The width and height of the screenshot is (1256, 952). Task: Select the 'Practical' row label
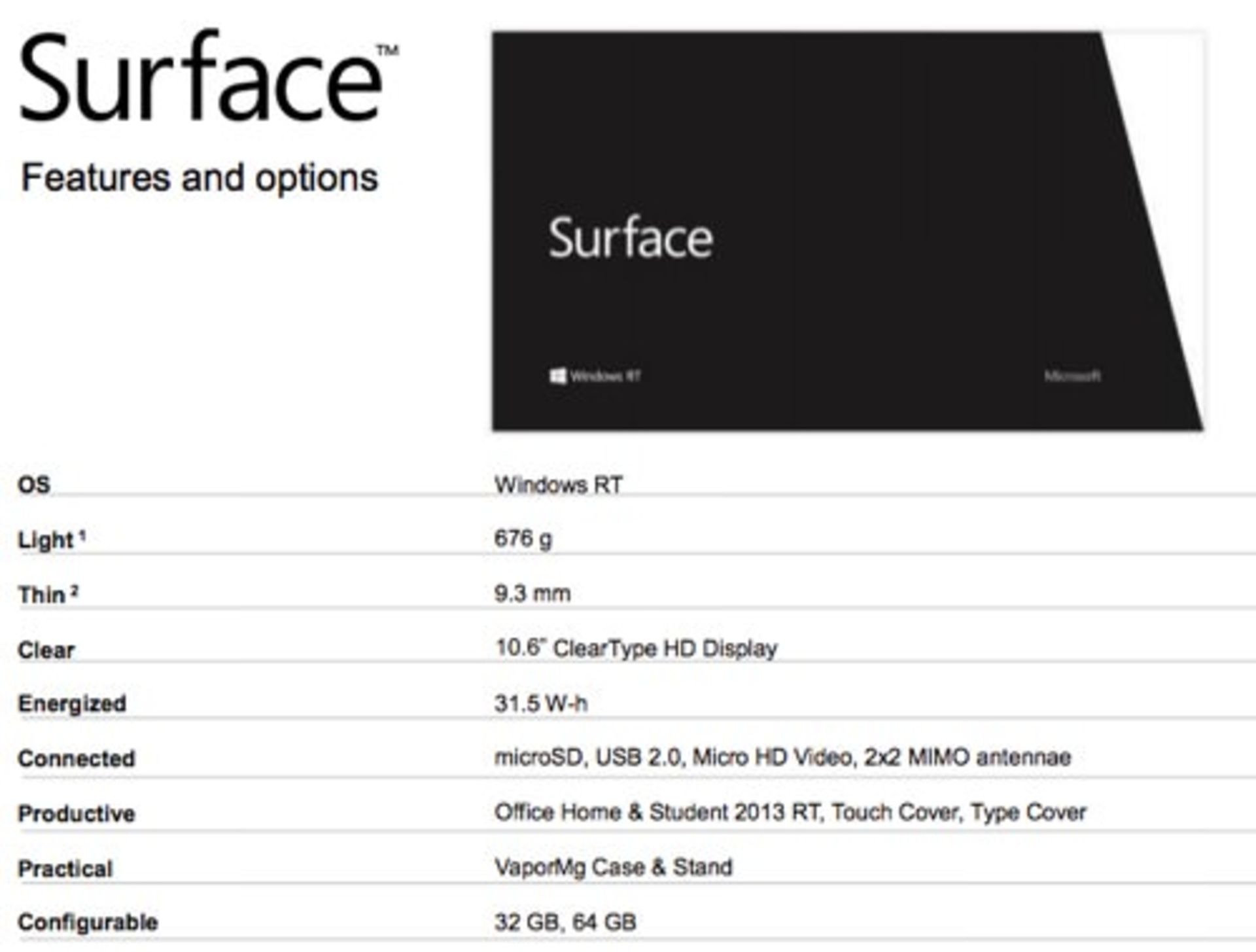click(x=65, y=869)
